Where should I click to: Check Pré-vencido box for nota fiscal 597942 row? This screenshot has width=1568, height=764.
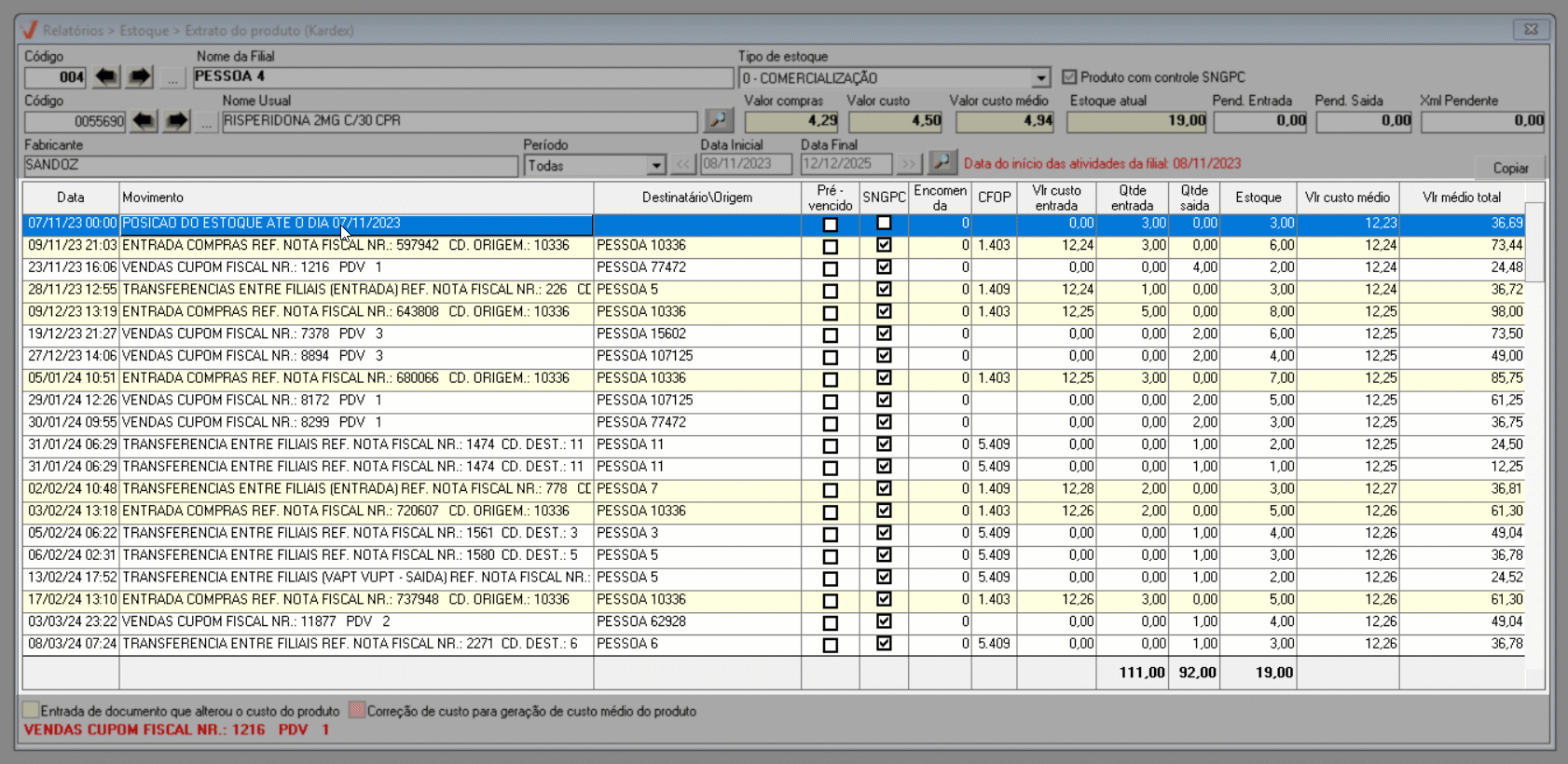pos(830,247)
